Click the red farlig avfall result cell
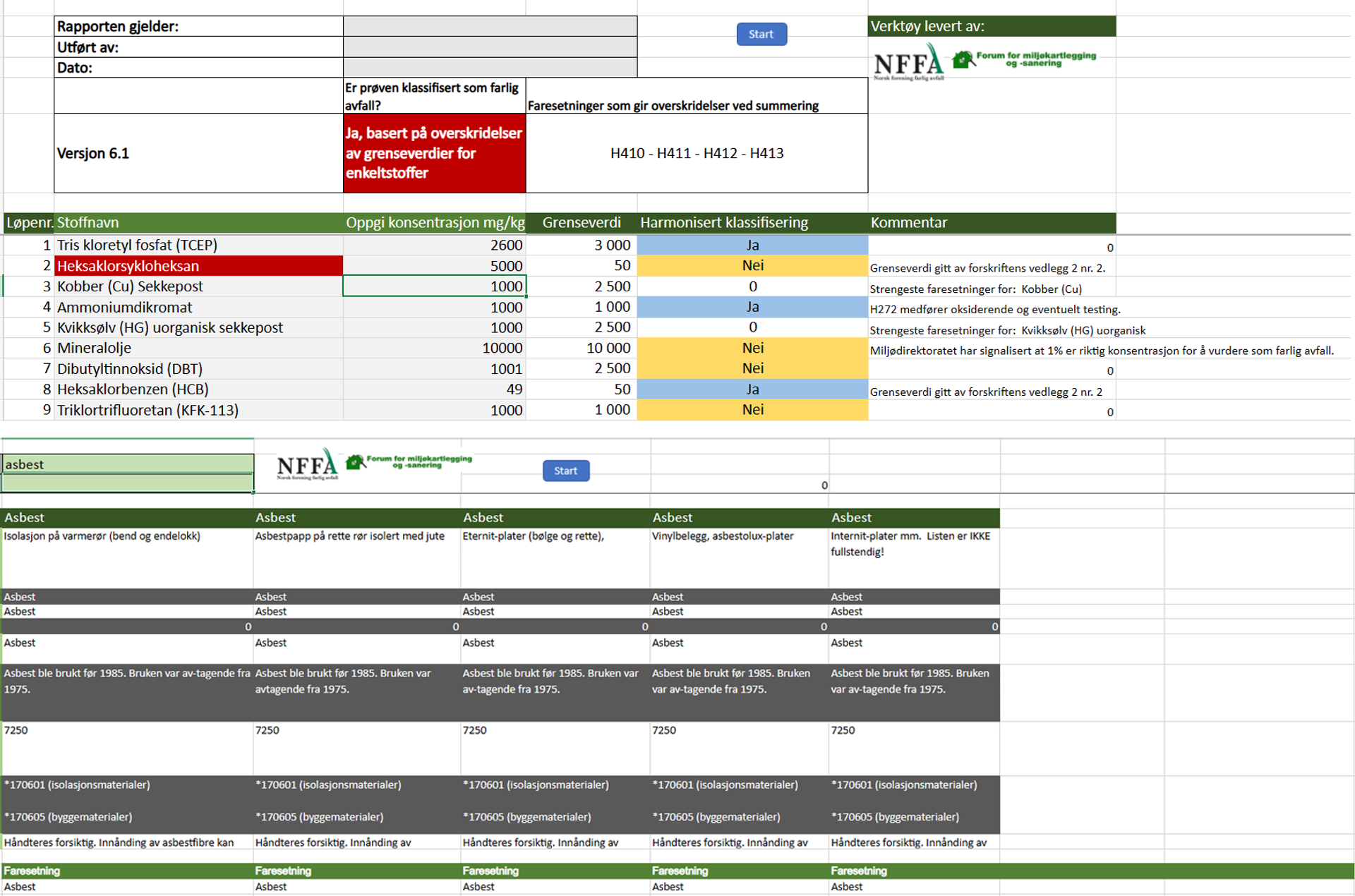This screenshot has width=1355, height=896. [x=434, y=153]
